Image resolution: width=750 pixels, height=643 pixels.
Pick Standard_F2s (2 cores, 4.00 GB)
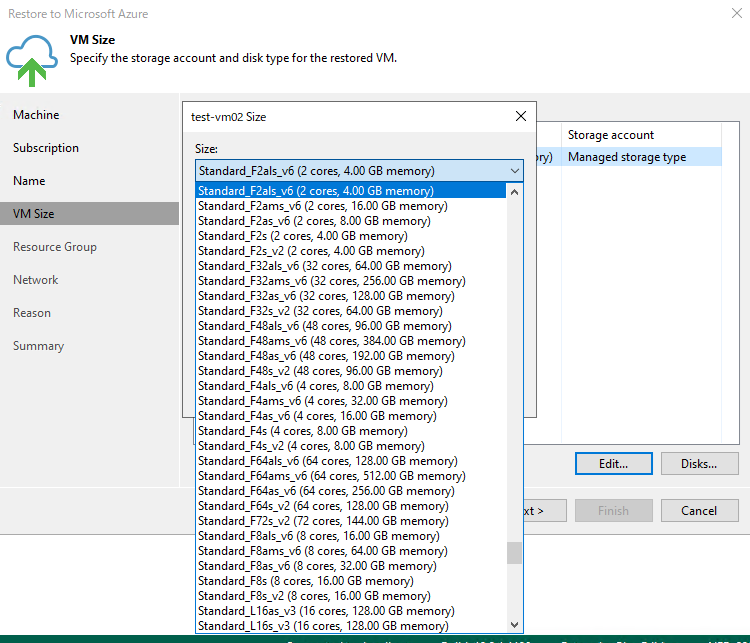pos(351,236)
